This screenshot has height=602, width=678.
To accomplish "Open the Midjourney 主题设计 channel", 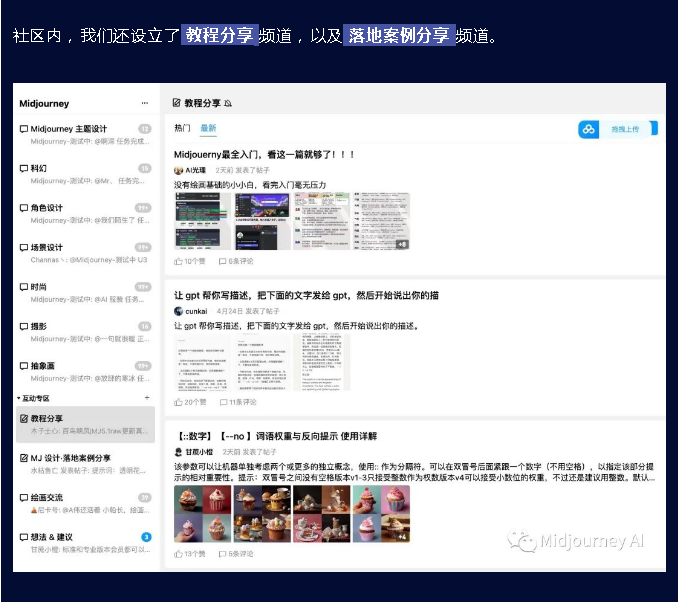I will point(85,134).
